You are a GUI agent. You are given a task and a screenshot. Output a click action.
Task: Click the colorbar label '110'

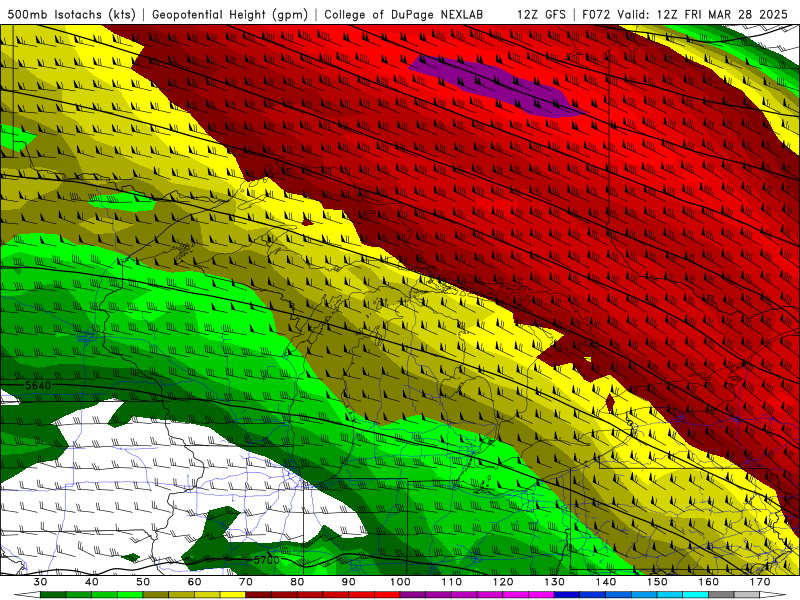point(452,582)
